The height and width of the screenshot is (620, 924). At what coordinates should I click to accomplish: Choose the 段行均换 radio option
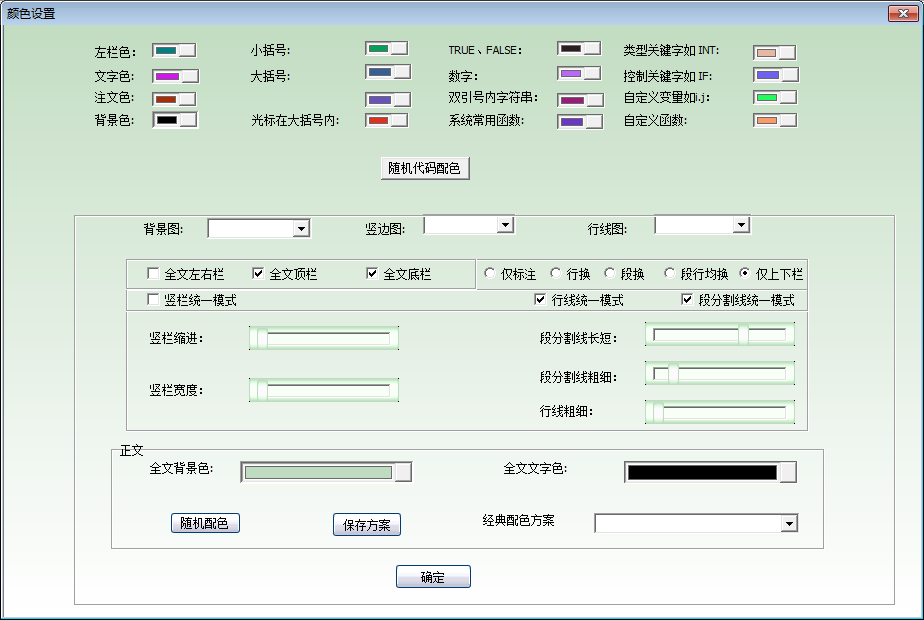point(670,274)
